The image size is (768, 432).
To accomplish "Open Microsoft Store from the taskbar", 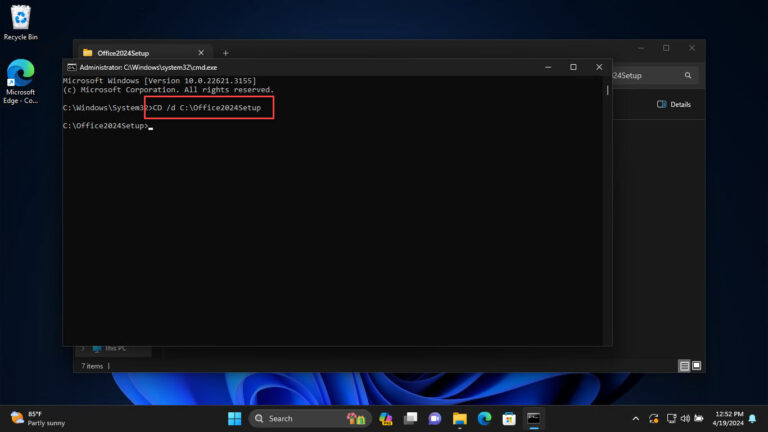I will point(509,418).
